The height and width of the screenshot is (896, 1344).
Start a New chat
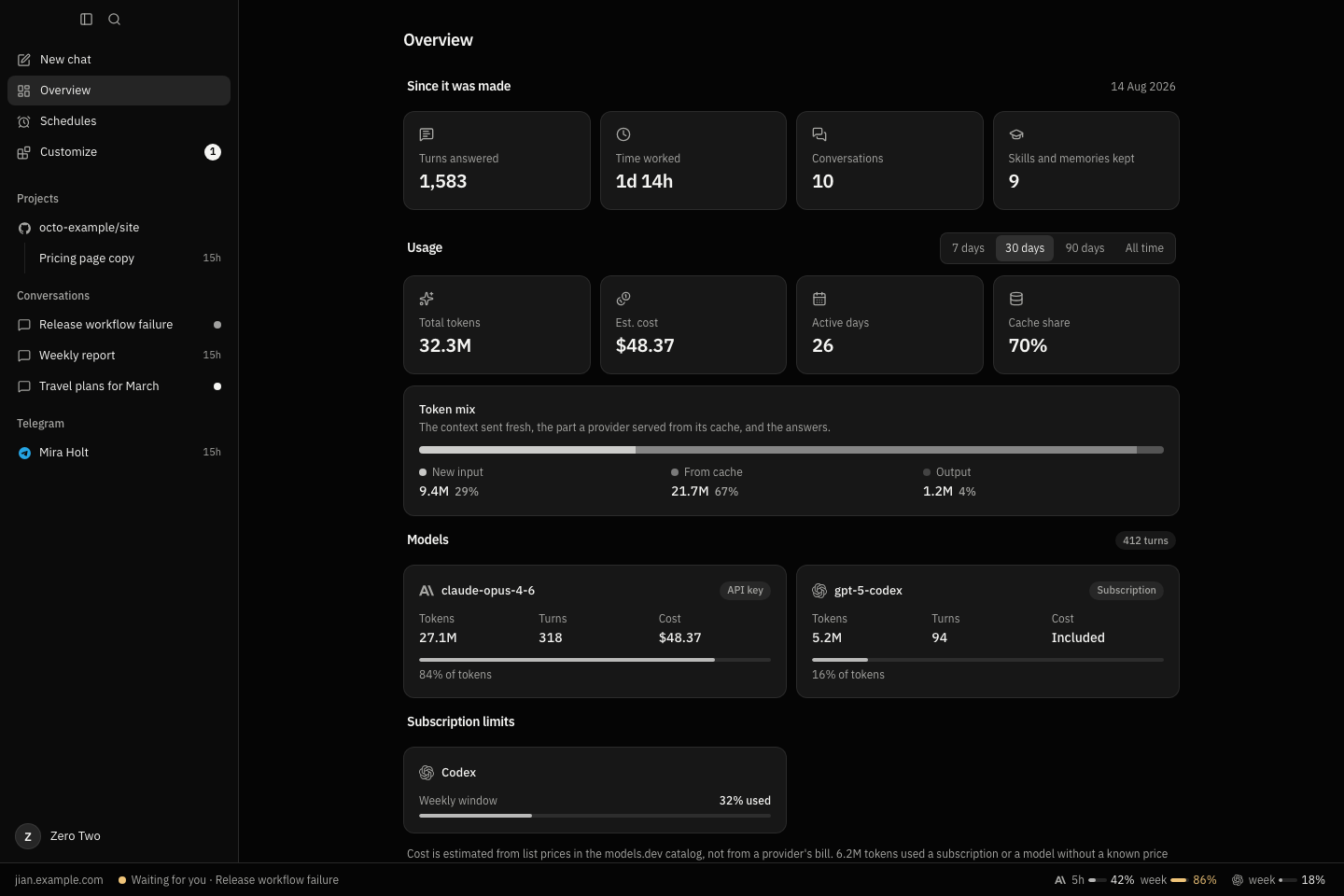tap(119, 60)
